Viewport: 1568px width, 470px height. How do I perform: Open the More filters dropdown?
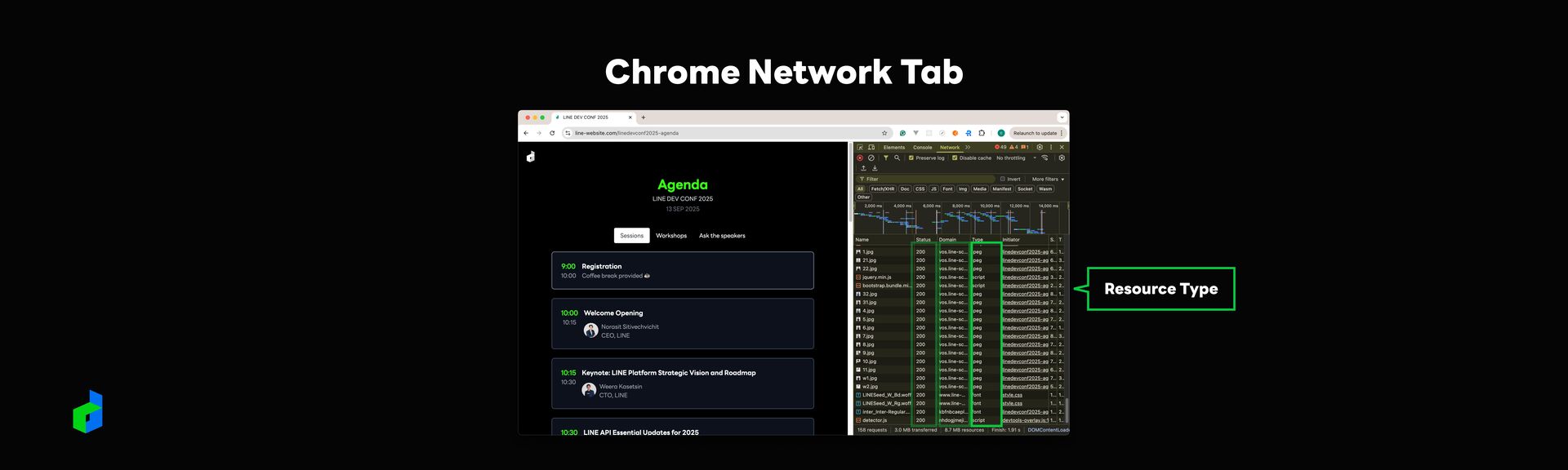click(x=1049, y=179)
